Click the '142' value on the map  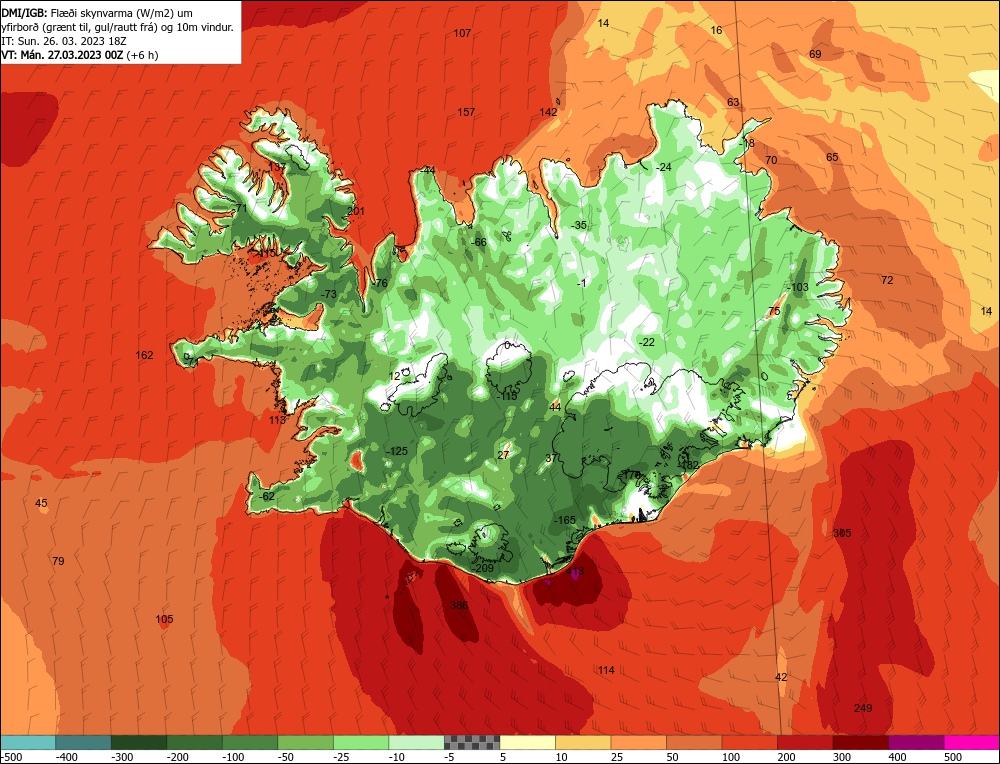[548, 112]
